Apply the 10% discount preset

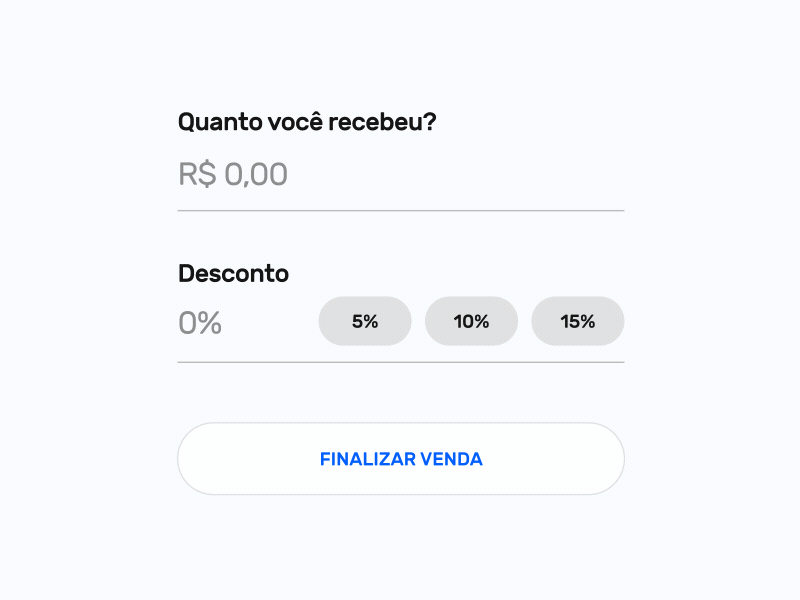click(471, 321)
